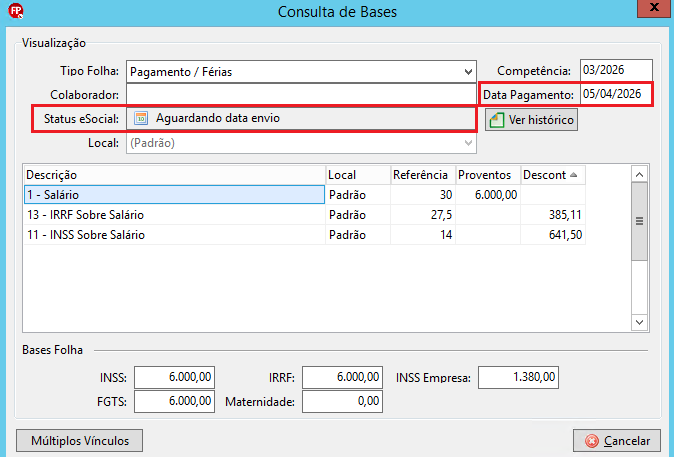This screenshot has width=674, height=457.
Task: Sort by the Proventos column header
Action: (488, 175)
